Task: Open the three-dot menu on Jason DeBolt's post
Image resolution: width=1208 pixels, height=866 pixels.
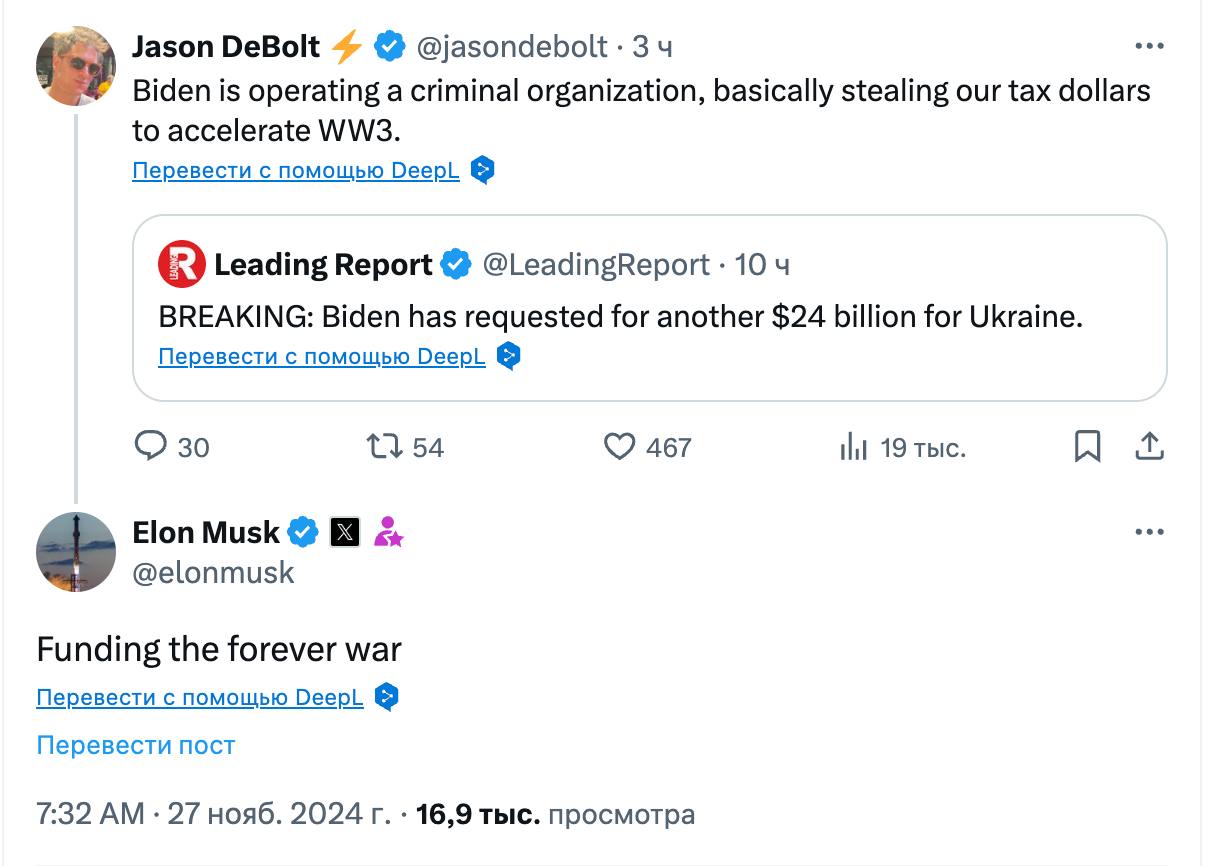Action: [1150, 46]
